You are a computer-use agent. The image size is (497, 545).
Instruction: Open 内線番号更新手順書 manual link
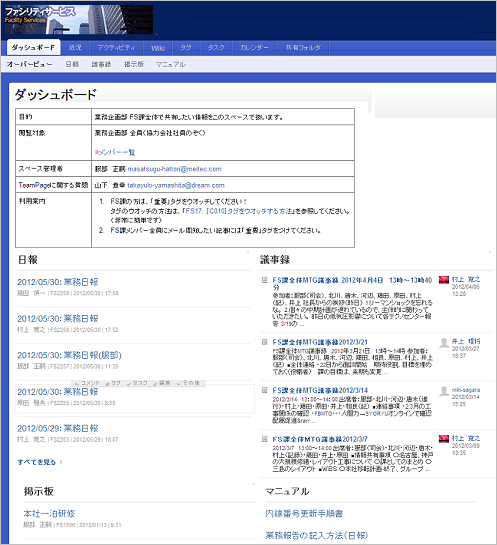(304, 514)
